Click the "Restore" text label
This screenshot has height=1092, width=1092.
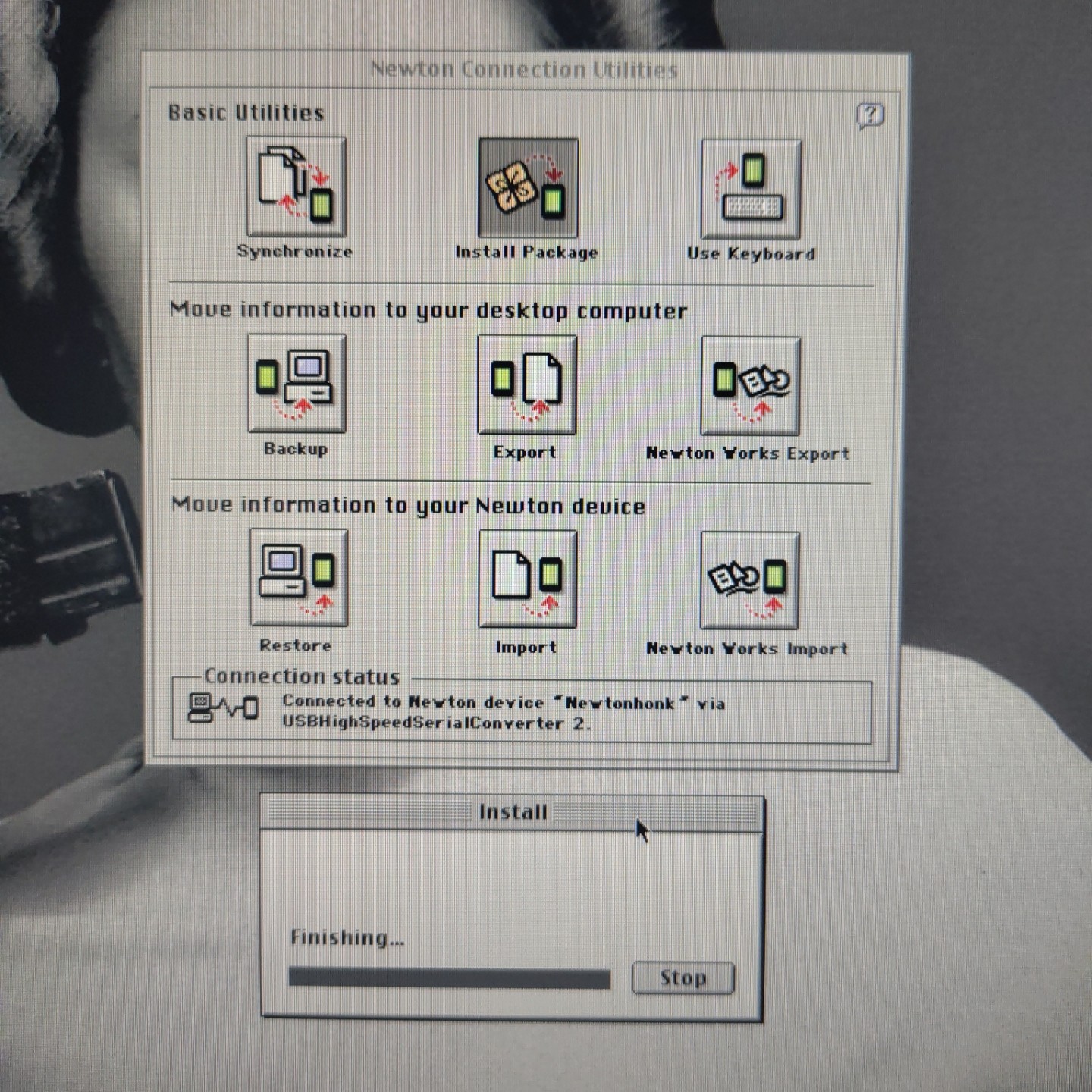[296, 645]
